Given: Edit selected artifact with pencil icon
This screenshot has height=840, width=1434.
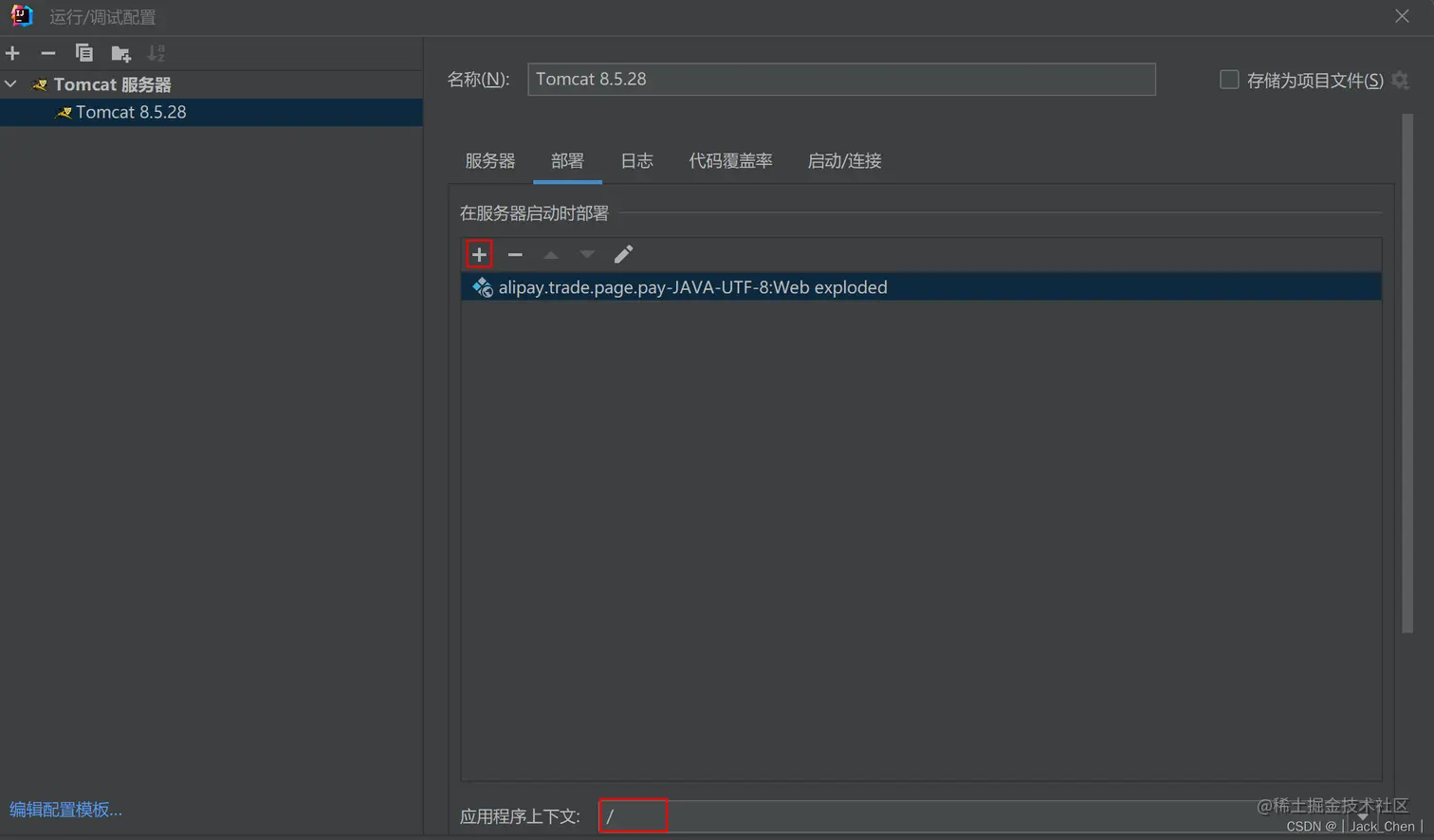Looking at the screenshot, I should click(623, 254).
